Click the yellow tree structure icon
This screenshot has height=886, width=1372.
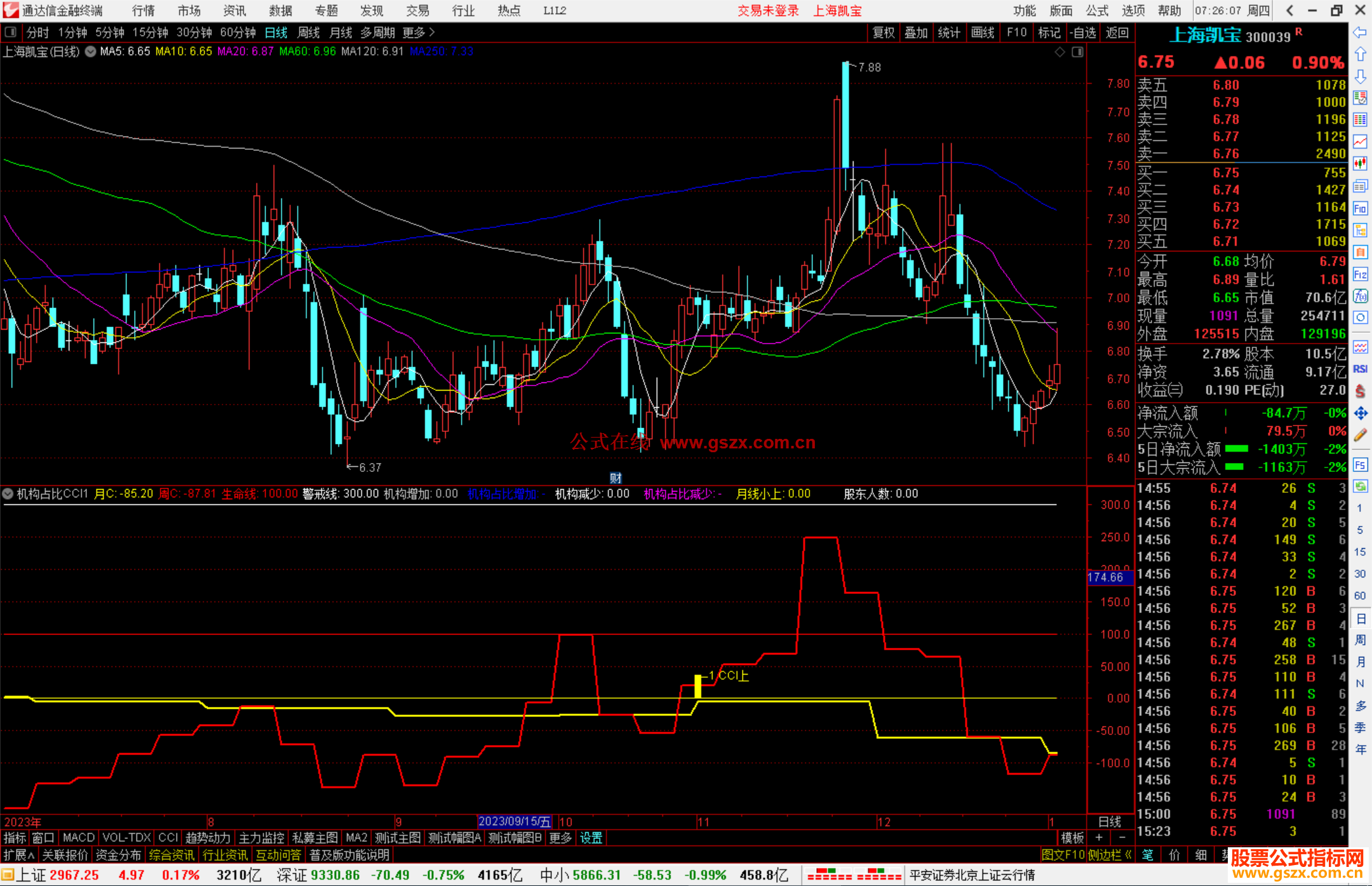pos(1360,230)
